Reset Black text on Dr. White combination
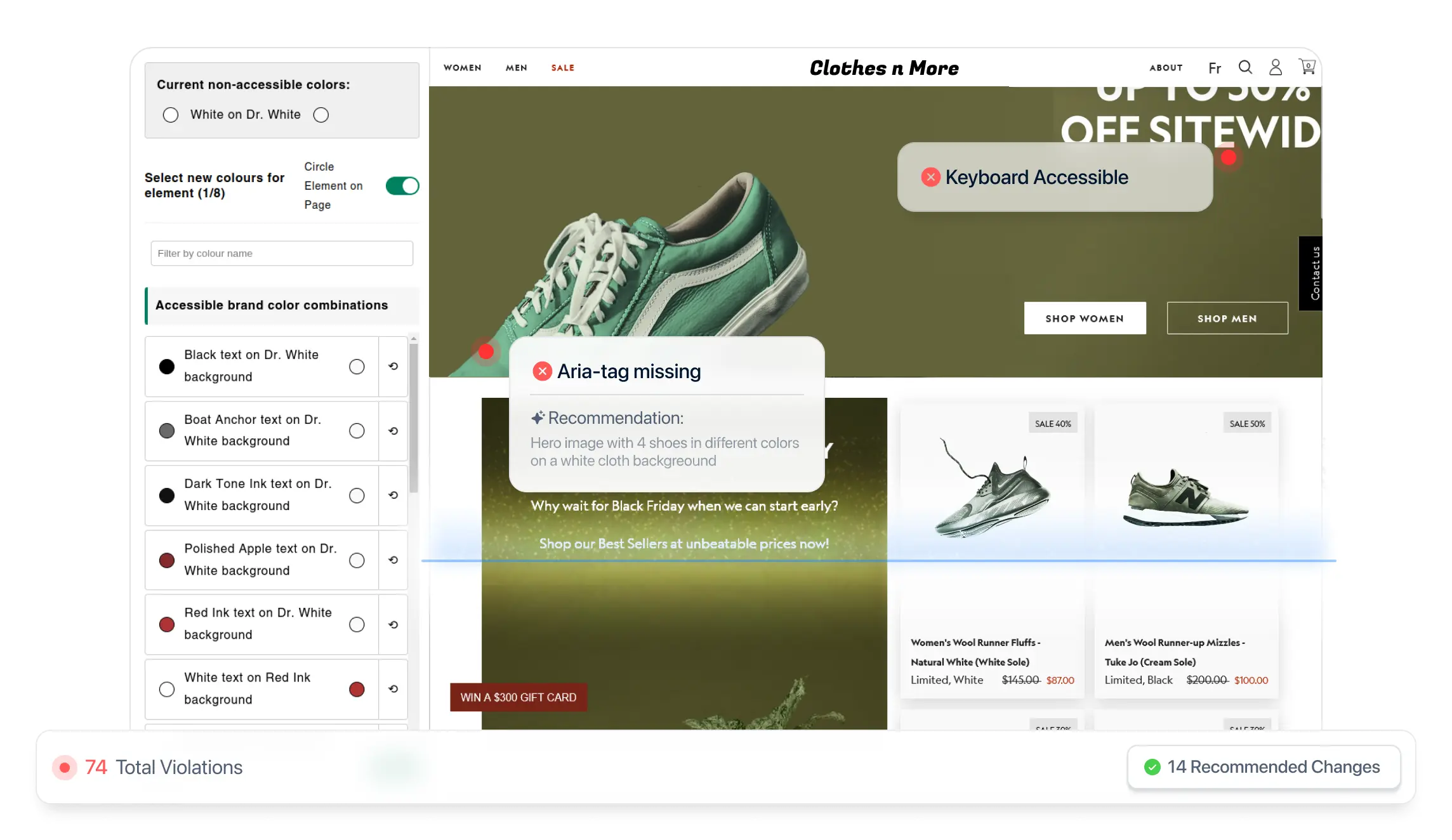Viewport: 1452px width, 840px height. [393, 366]
